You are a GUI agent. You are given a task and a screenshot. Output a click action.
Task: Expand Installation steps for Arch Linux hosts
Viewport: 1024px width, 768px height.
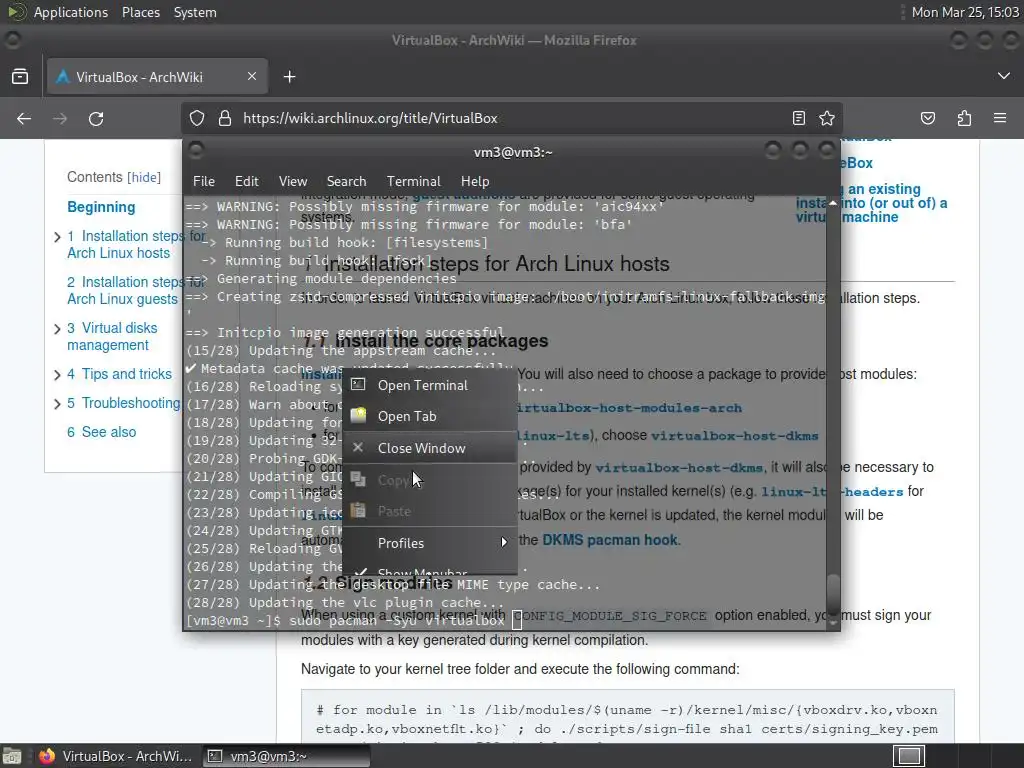pos(57,236)
